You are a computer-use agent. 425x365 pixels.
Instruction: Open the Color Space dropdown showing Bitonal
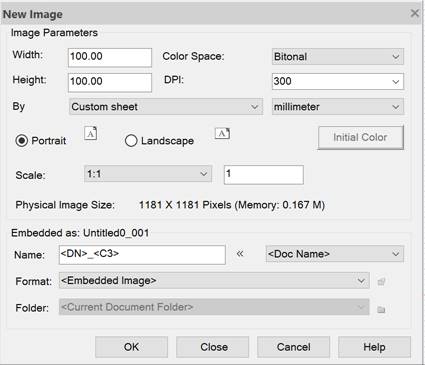(338, 57)
